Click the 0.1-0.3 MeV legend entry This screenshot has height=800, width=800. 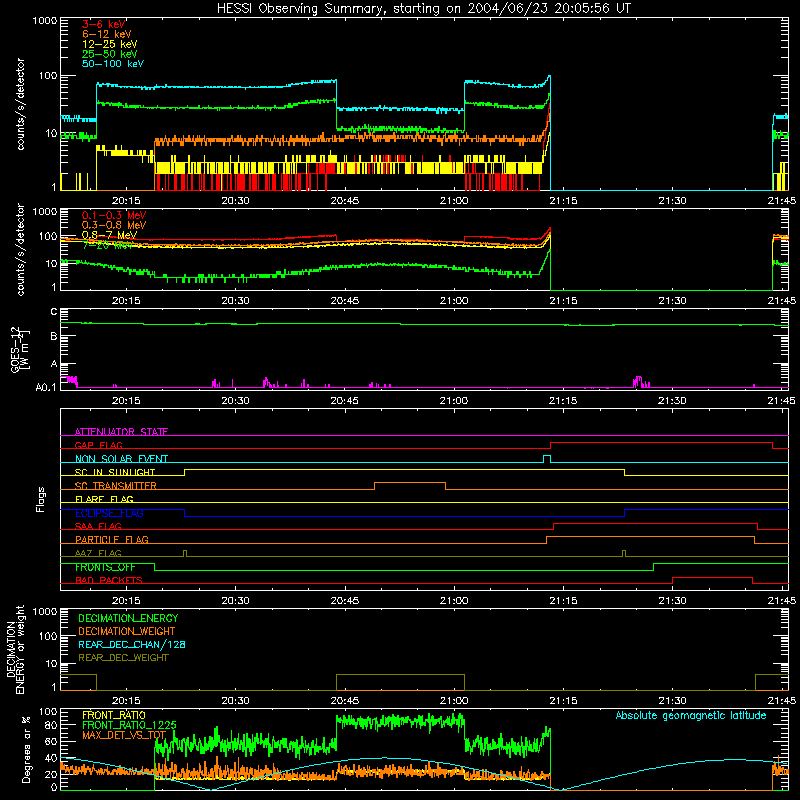pyautogui.click(x=114, y=215)
